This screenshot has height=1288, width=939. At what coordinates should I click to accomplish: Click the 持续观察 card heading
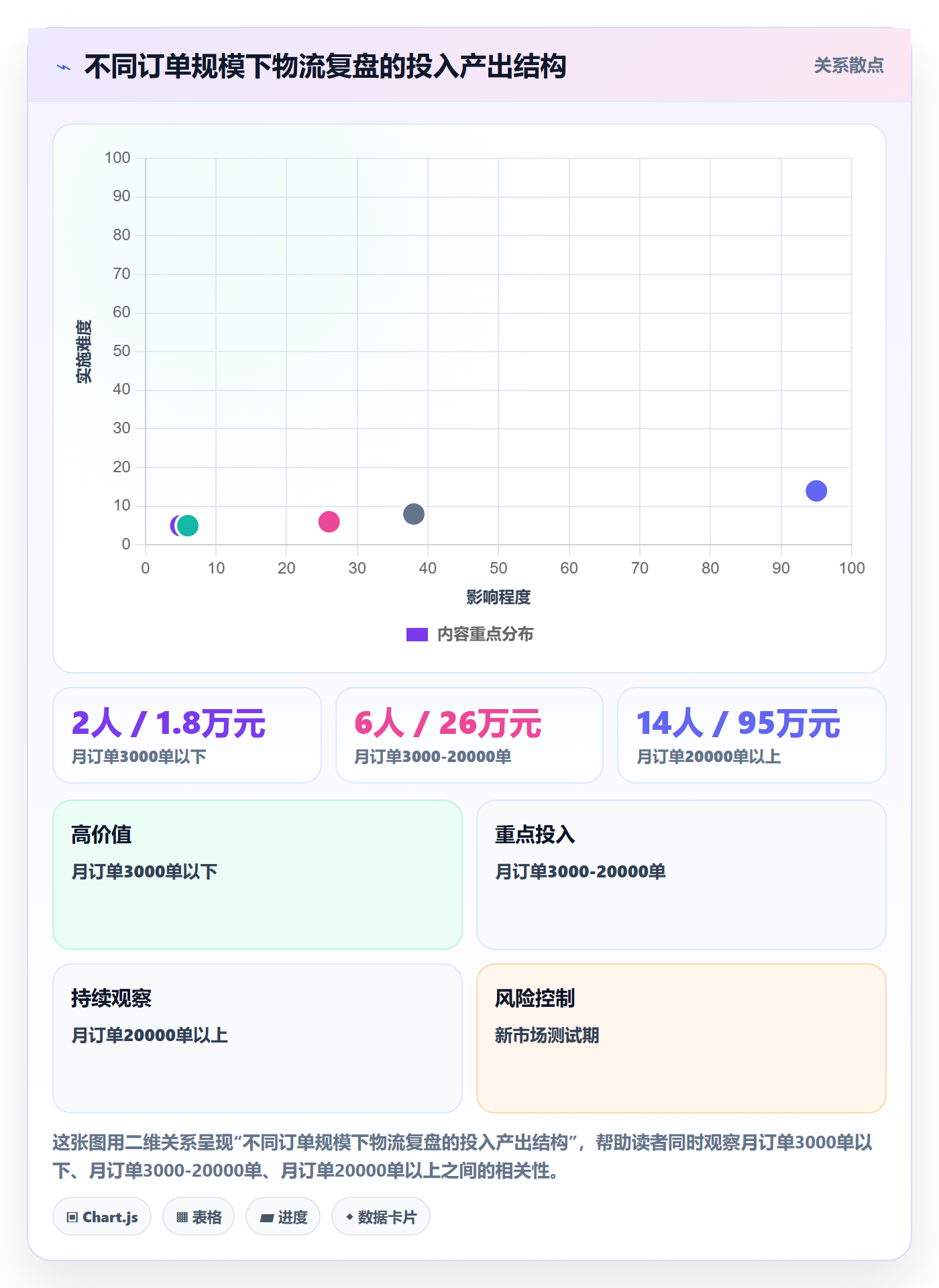coord(111,998)
